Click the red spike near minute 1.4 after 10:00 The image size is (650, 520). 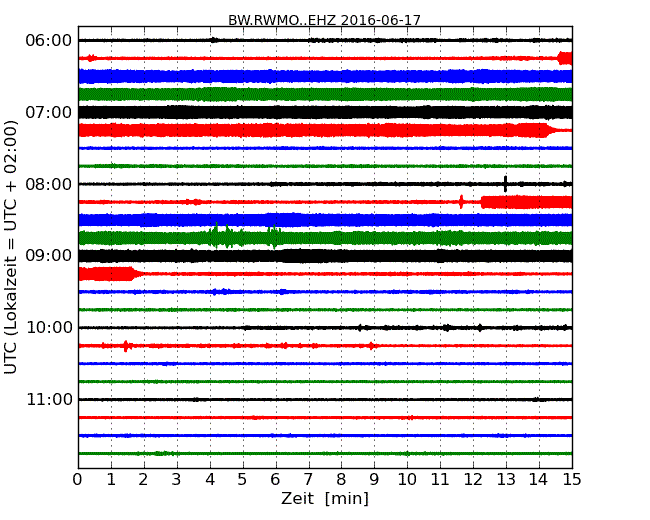[126, 346]
